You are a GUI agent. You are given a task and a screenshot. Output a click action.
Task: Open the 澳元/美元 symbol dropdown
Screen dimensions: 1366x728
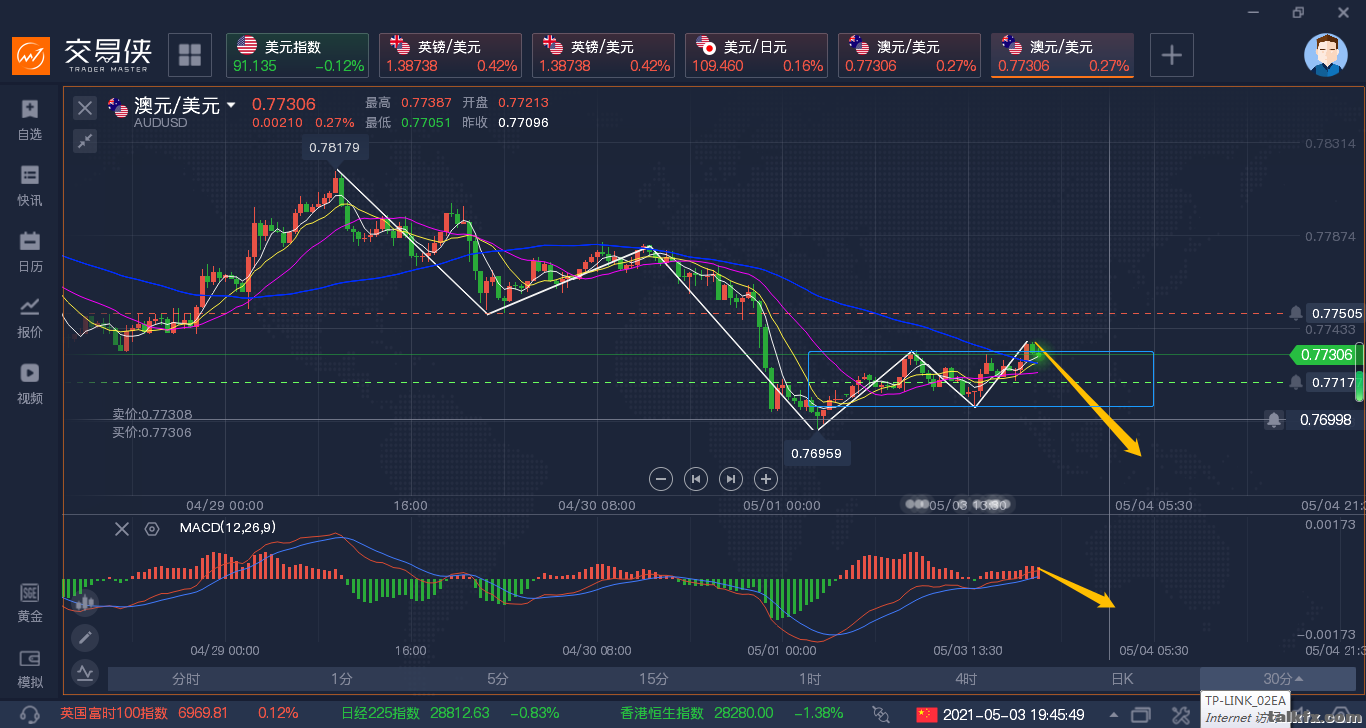point(231,105)
